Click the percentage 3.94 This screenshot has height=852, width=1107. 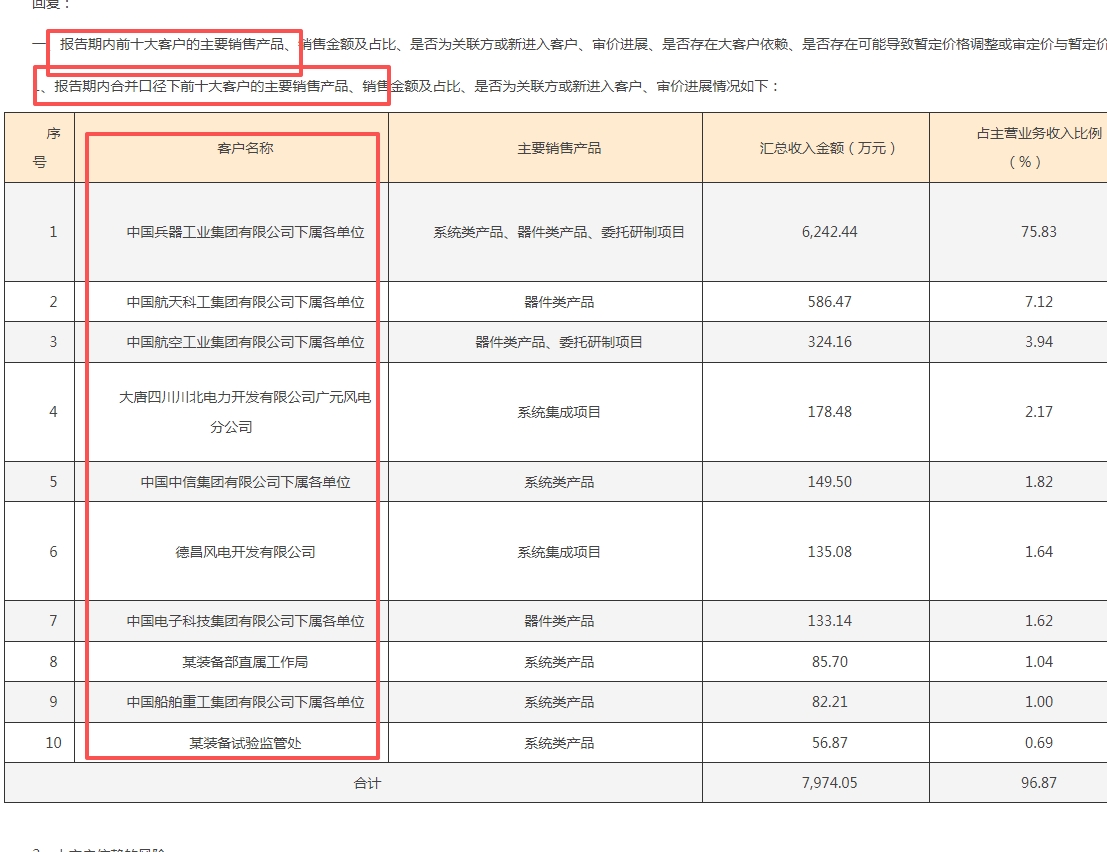click(x=1039, y=342)
